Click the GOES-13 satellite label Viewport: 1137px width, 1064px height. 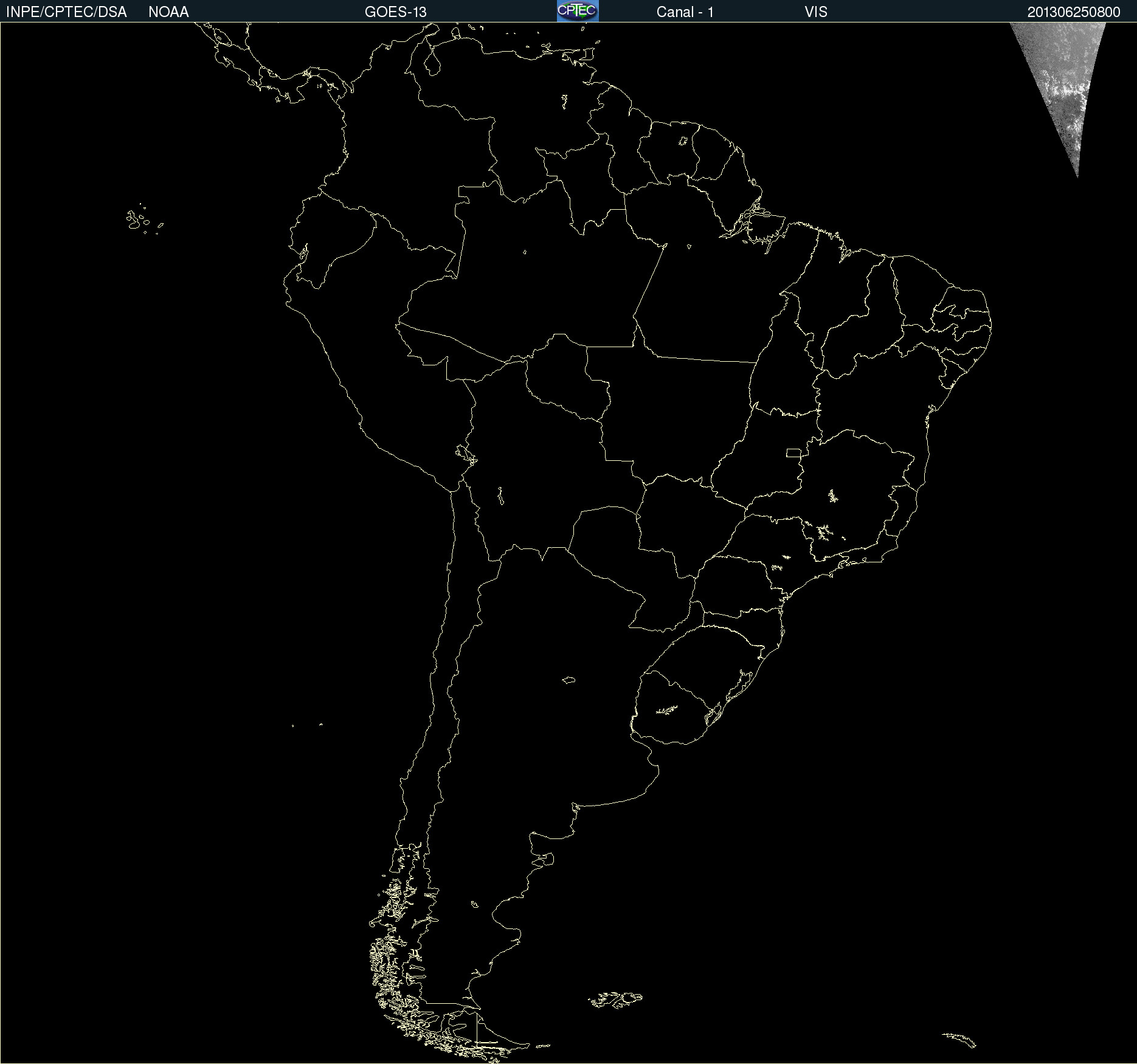tap(396, 12)
